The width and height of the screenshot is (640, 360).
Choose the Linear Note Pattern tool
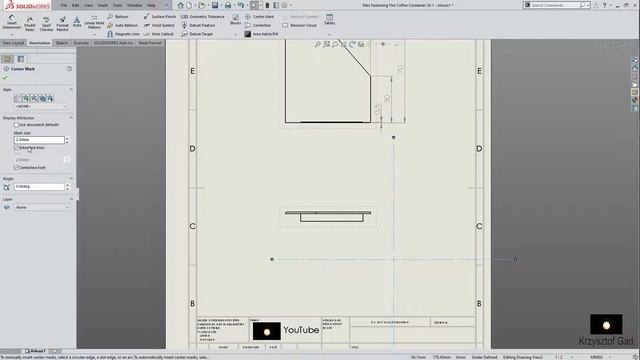tap(94, 22)
